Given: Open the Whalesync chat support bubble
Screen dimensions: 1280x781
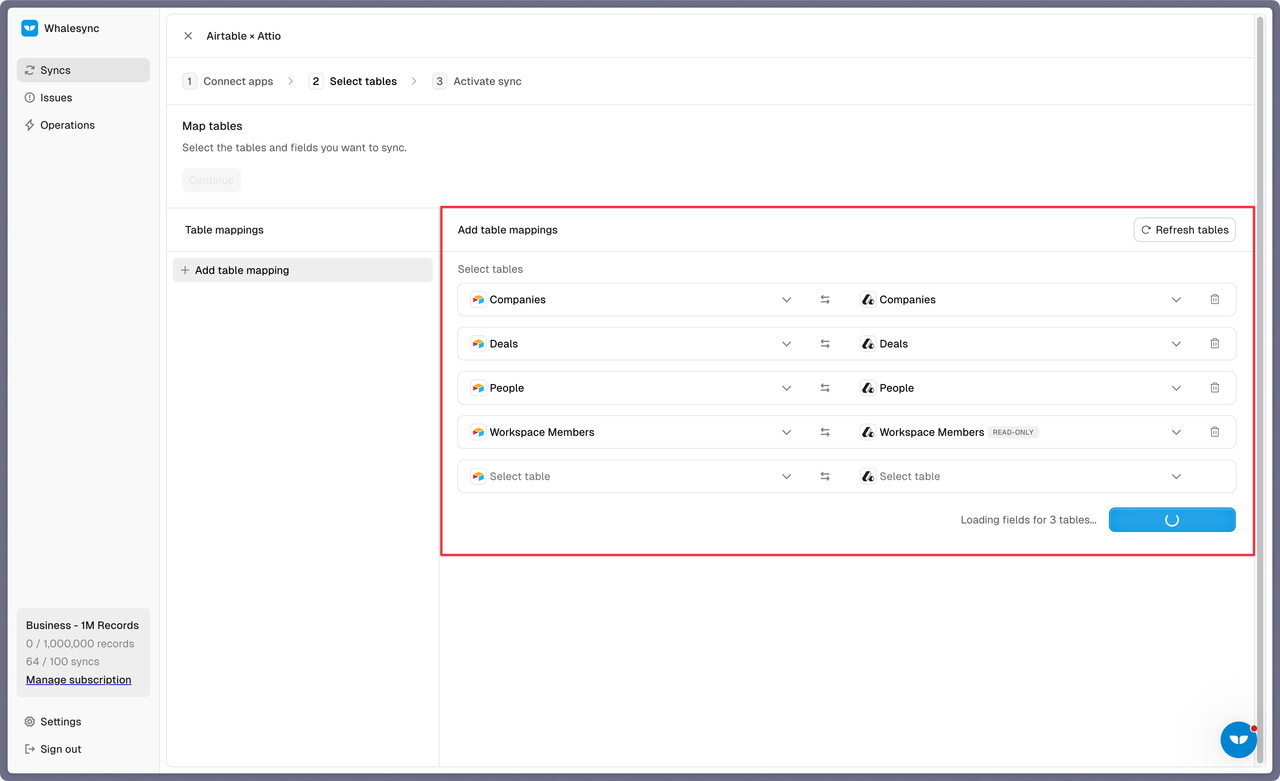Looking at the screenshot, I should click(1239, 739).
